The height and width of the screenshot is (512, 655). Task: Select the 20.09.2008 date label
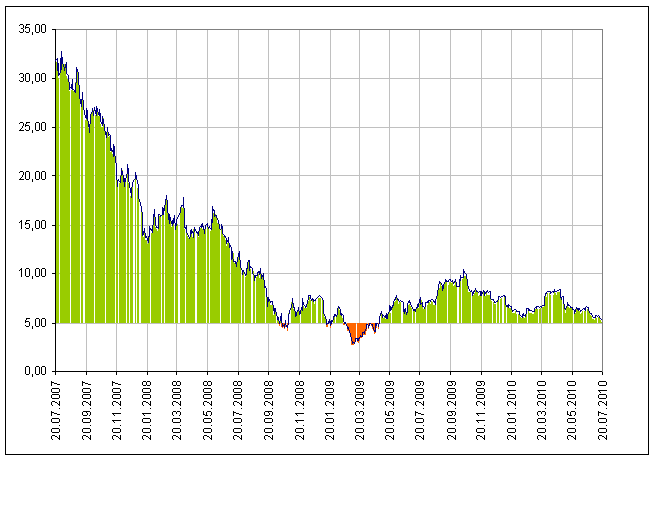pyautogui.click(x=269, y=410)
